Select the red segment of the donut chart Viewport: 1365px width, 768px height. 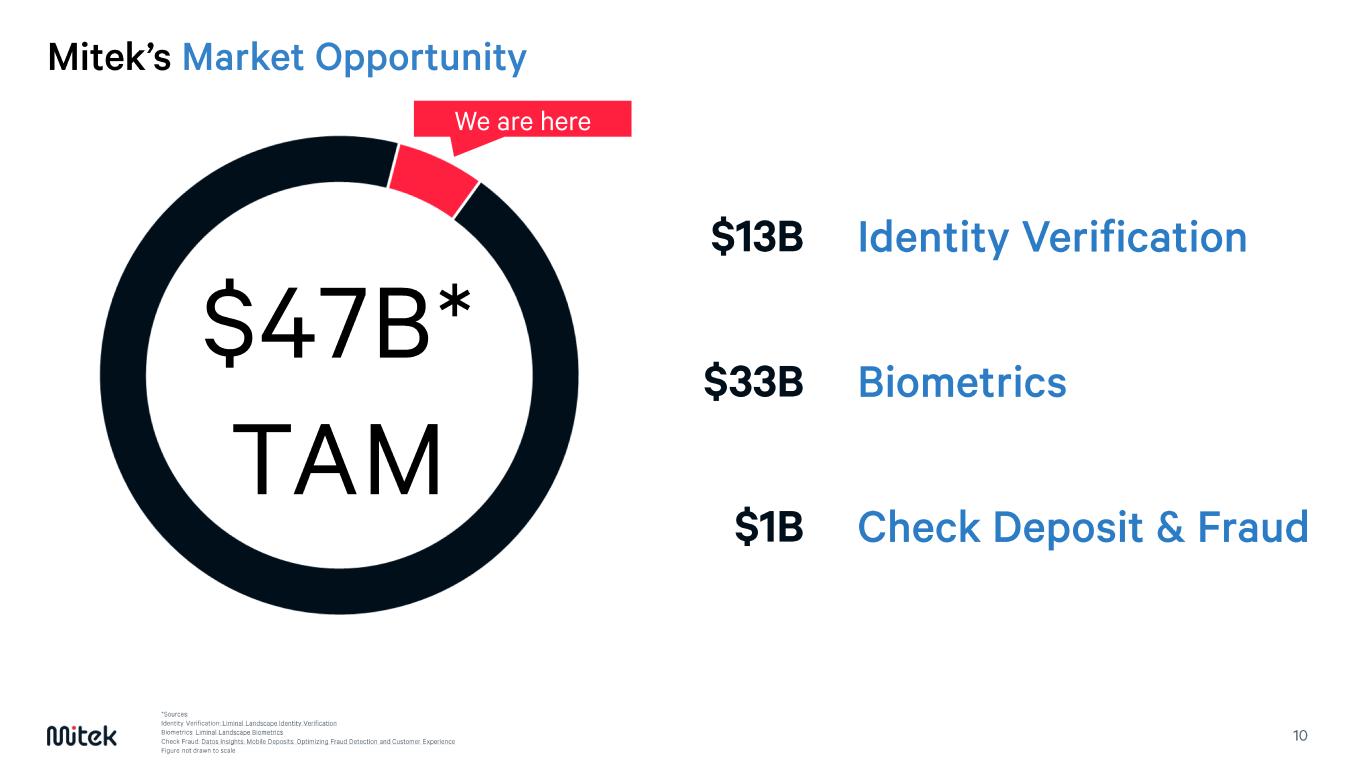pos(431,178)
